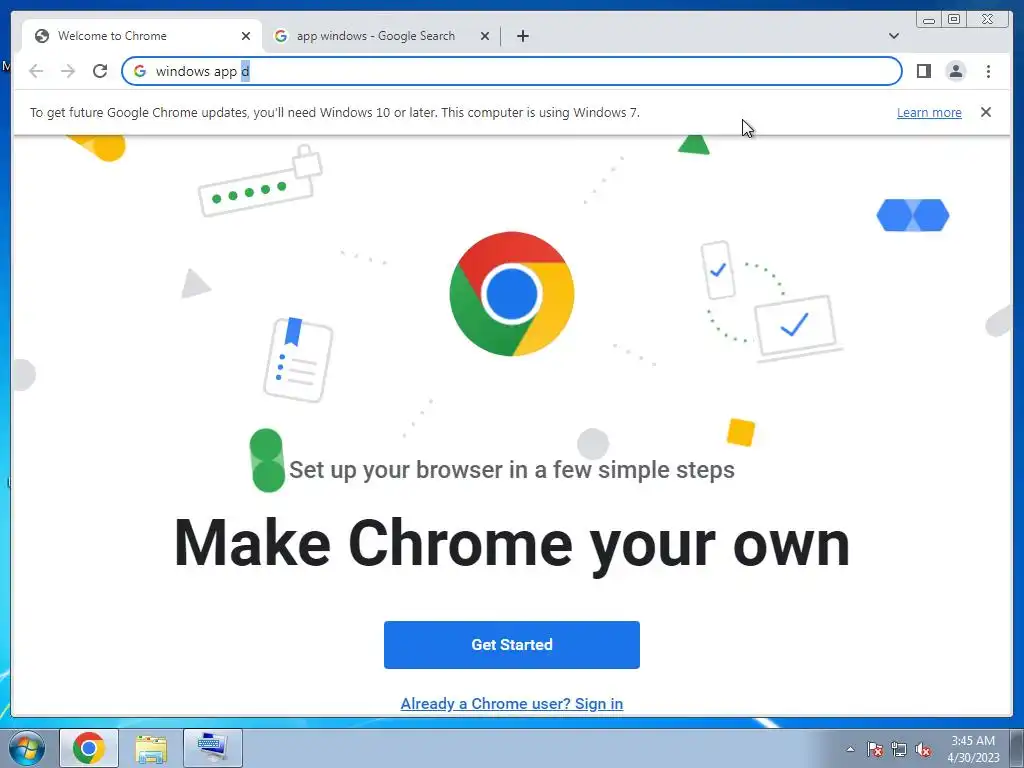
Task: Open a new tab with plus button
Action: point(522,36)
